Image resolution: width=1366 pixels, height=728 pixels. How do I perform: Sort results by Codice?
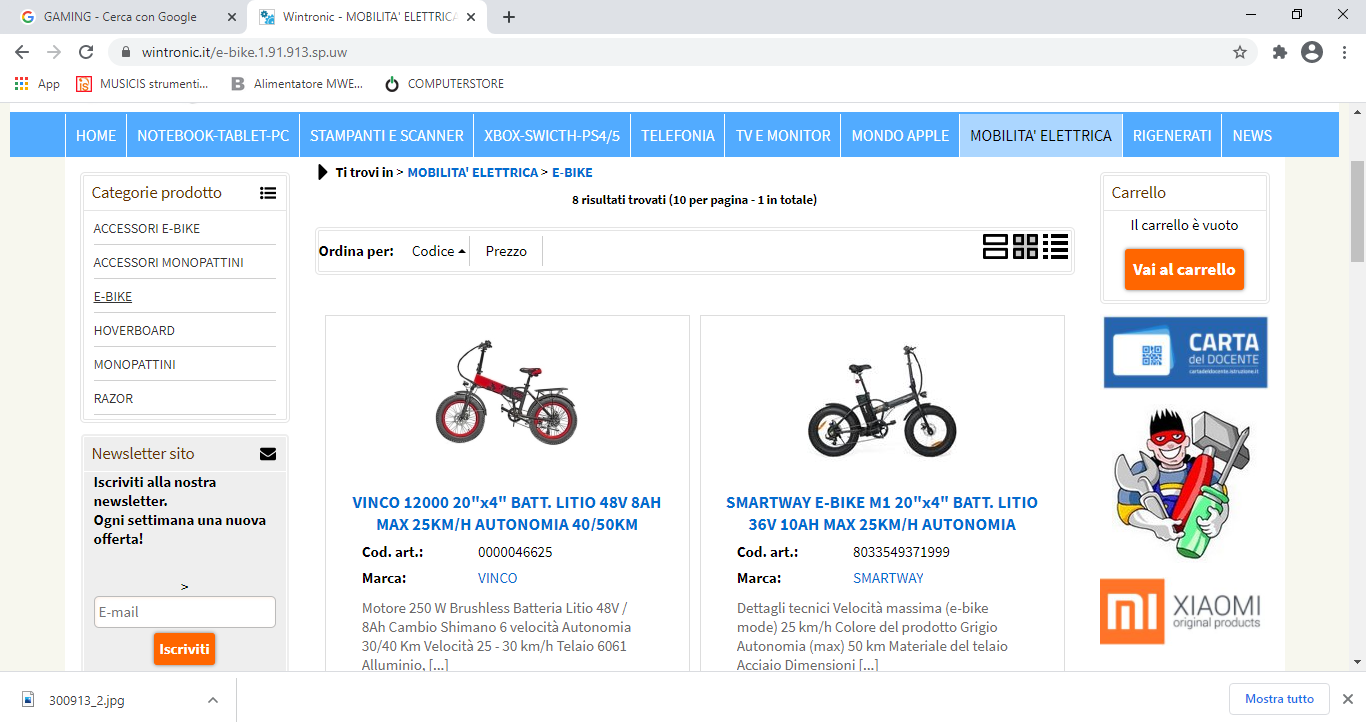point(439,251)
